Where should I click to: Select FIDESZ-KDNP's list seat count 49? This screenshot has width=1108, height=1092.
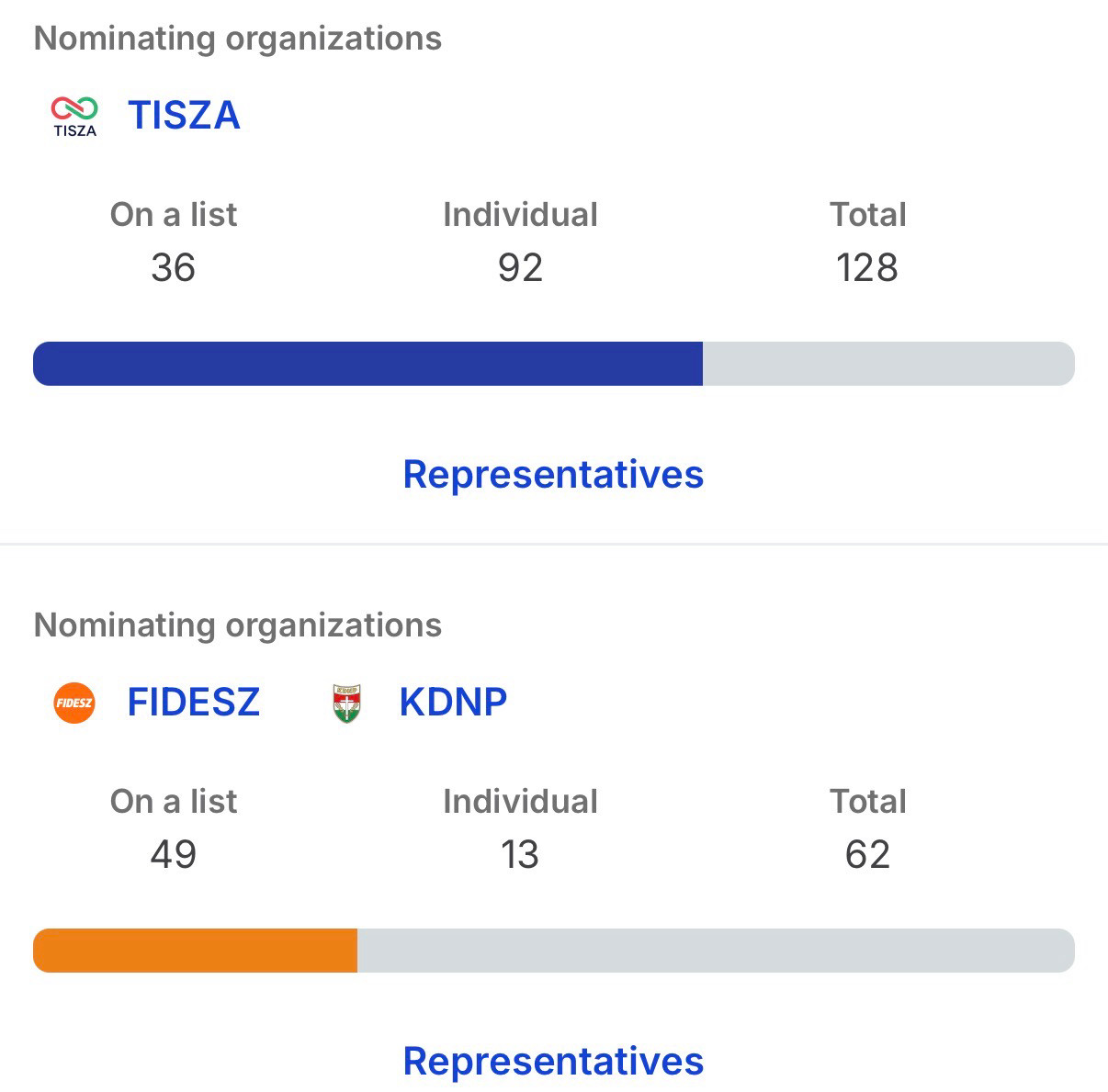(173, 855)
